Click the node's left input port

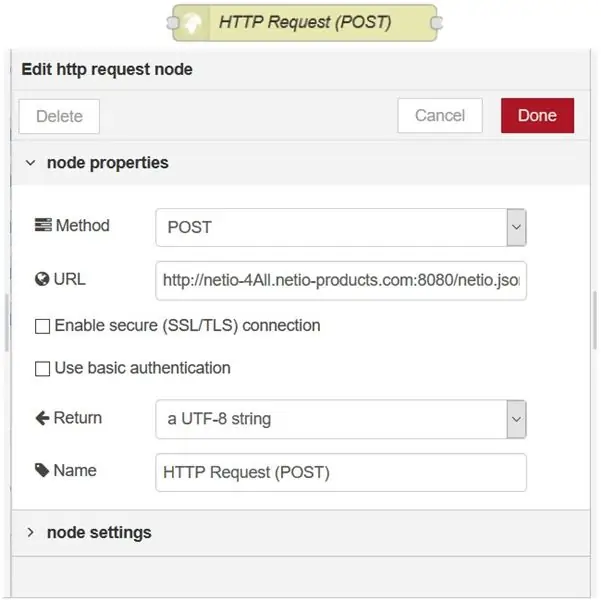tap(173, 23)
